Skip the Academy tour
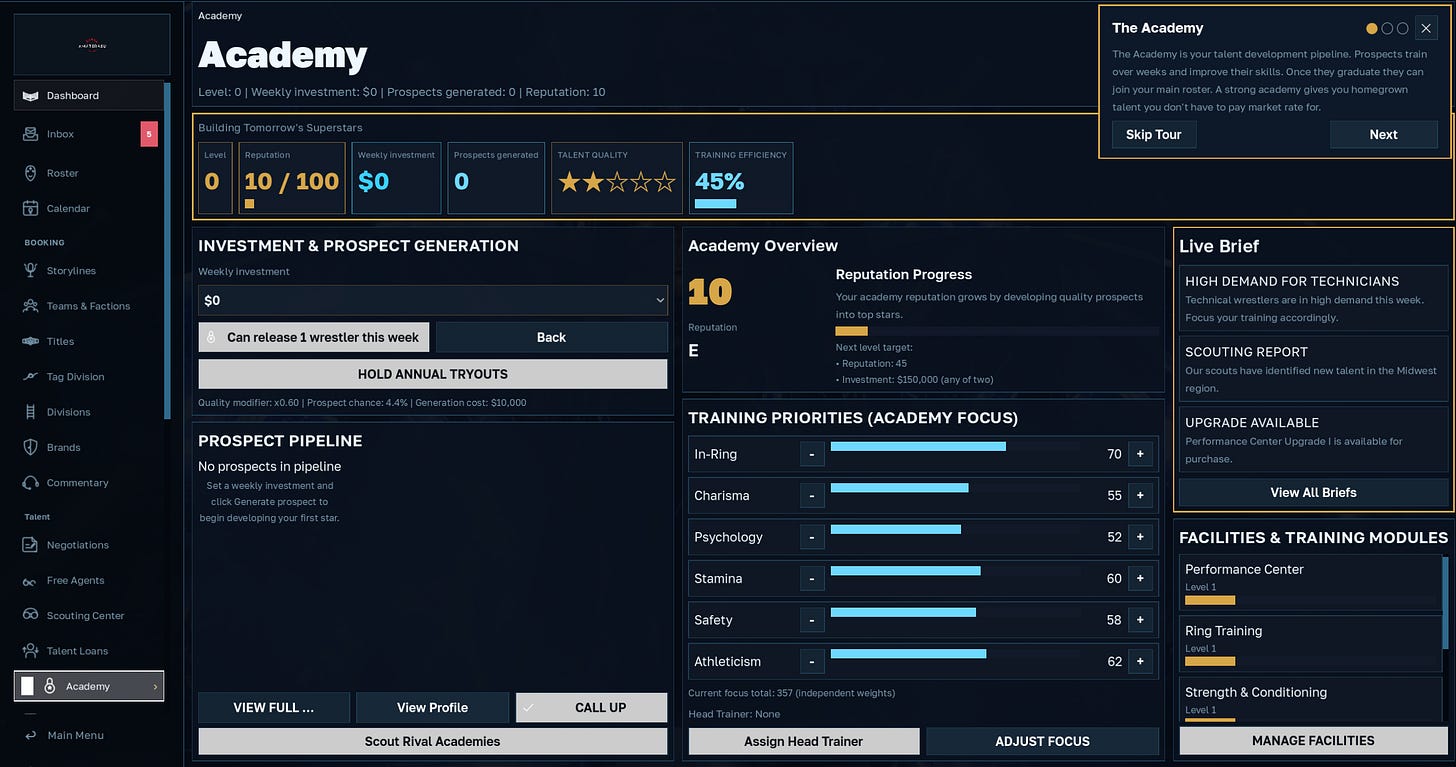1456x767 pixels. (x=1154, y=135)
